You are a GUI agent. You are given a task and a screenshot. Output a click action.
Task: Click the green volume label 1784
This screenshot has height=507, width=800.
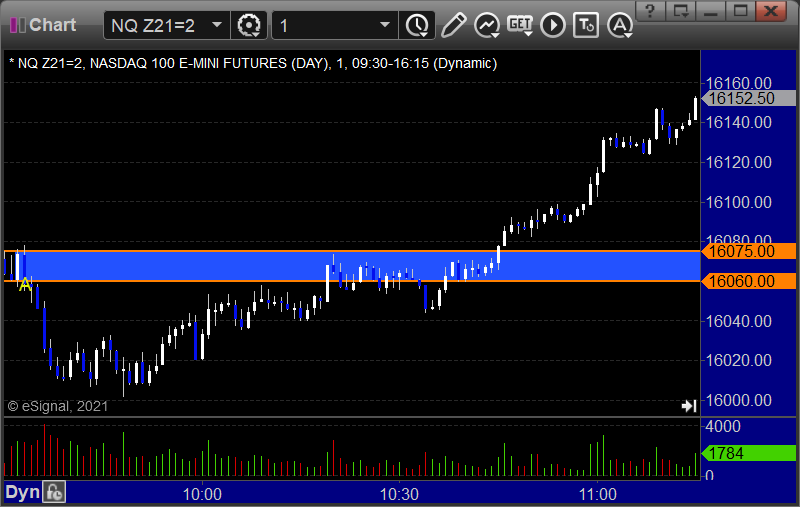pos(748,453)
